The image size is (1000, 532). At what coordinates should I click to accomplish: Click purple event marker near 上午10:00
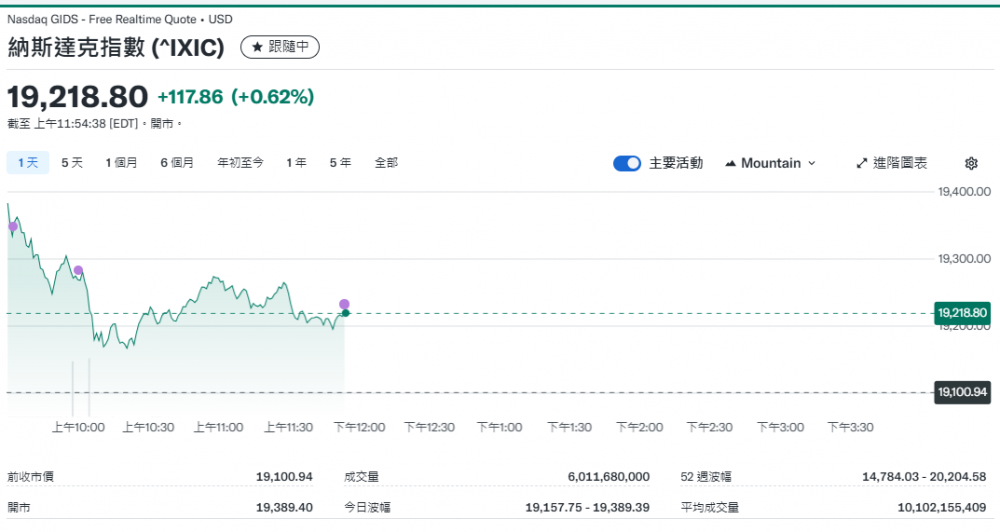[78, 270]
